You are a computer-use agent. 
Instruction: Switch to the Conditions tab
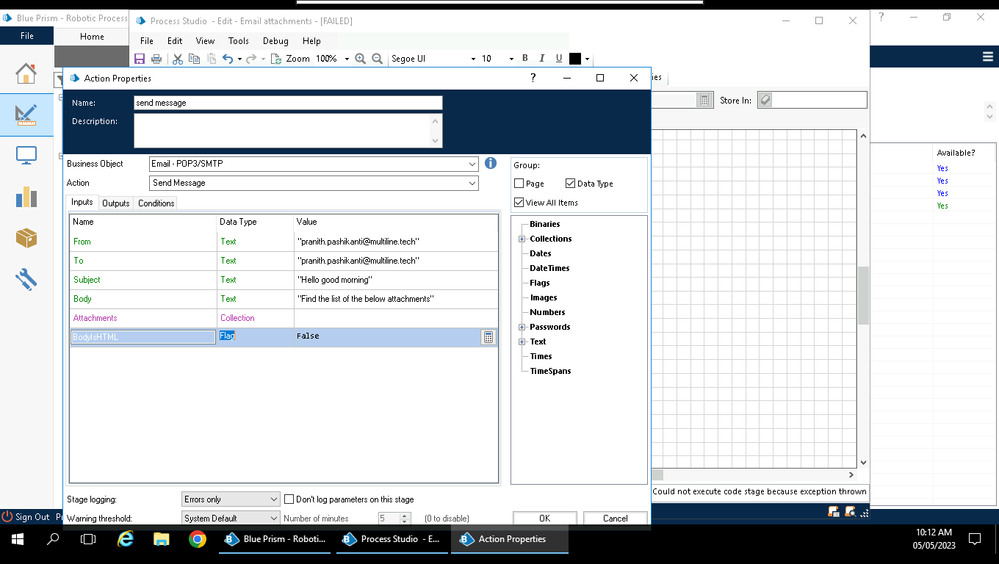(156, 203)
